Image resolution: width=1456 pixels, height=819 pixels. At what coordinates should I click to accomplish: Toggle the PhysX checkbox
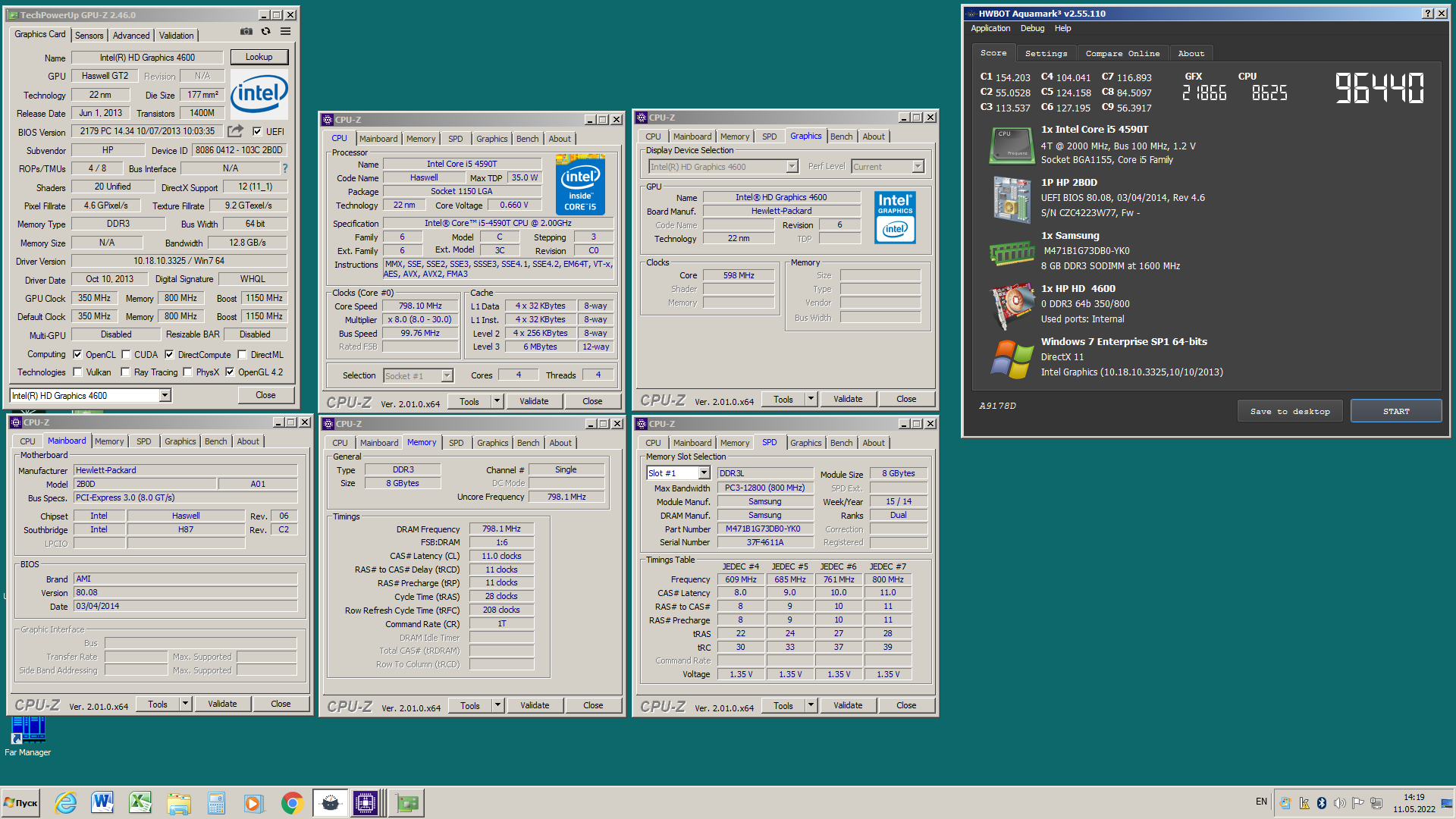pyautogui.click(x=188, y=372)
